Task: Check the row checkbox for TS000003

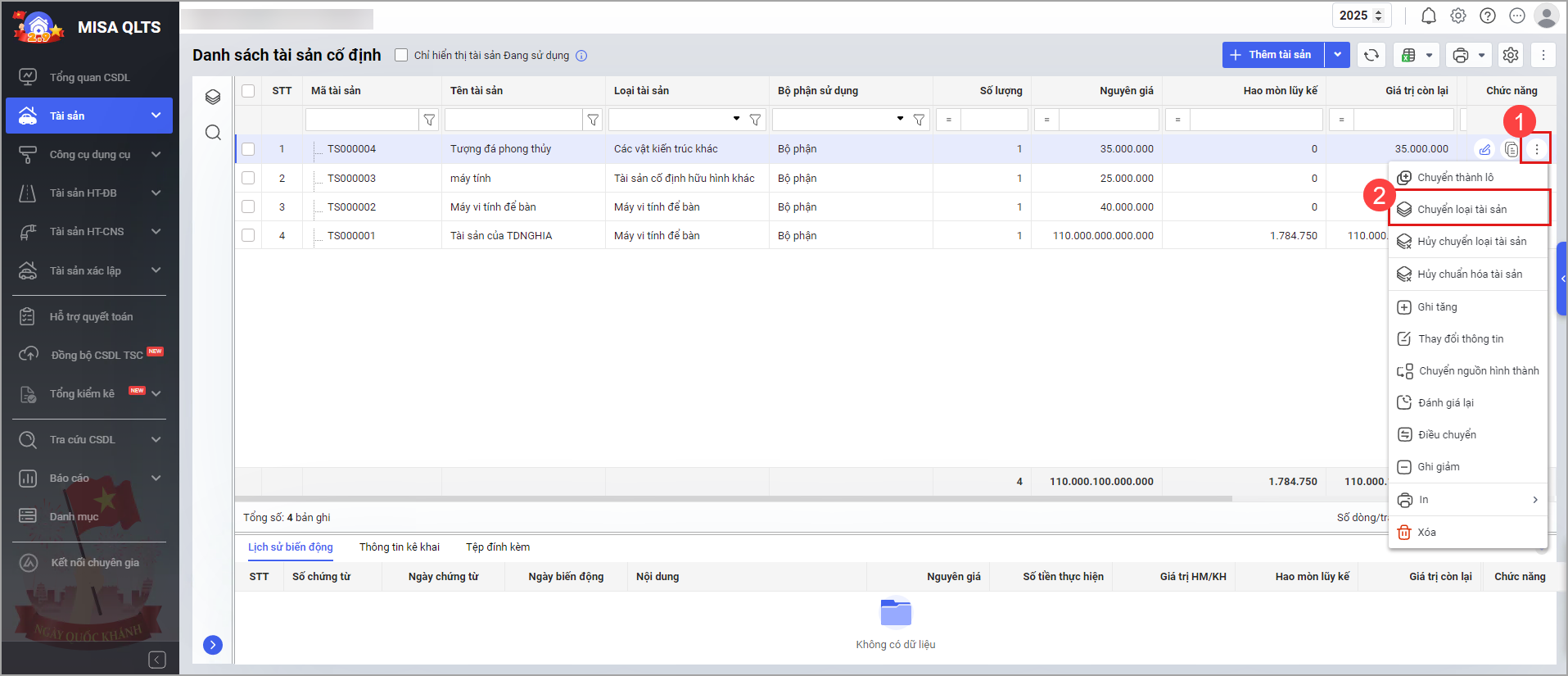Action: [248, 178]
